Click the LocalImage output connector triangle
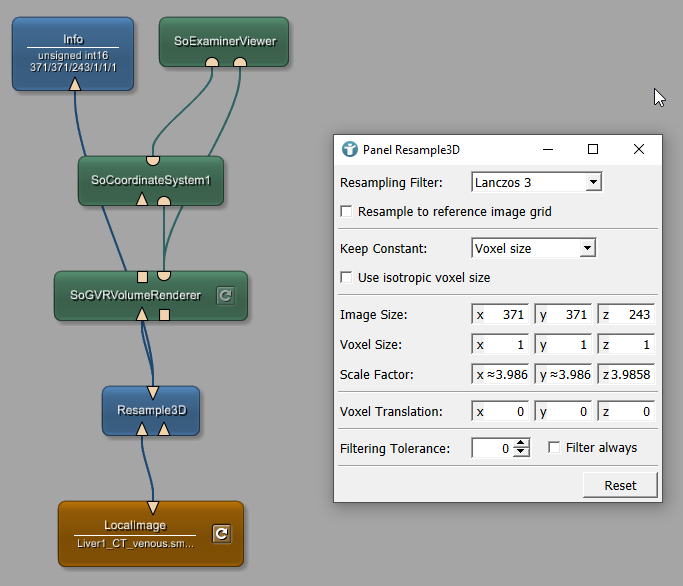This screenshot has height=586, width=683. point(153,508)
